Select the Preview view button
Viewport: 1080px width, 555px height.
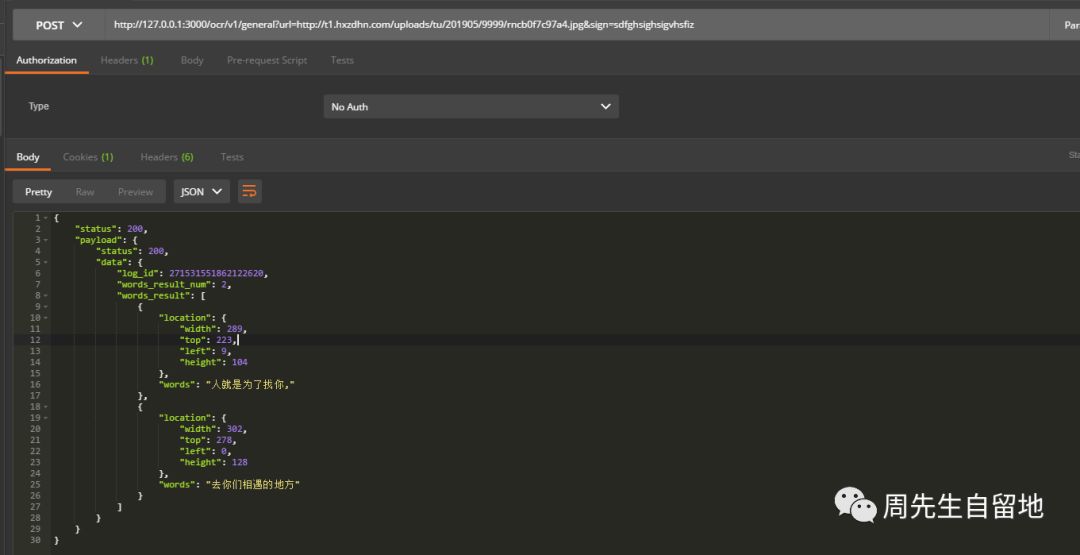135,192
